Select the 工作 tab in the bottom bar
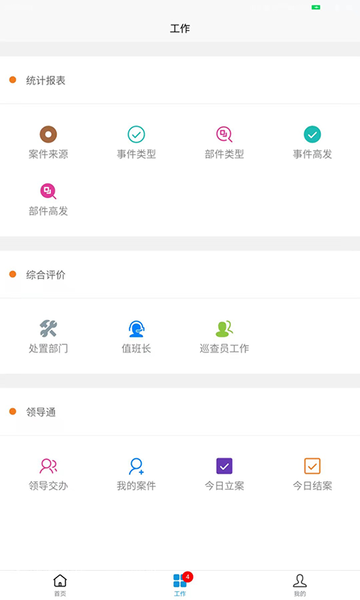The height and width of the screenshot is (600, 360). coord(180,585)
